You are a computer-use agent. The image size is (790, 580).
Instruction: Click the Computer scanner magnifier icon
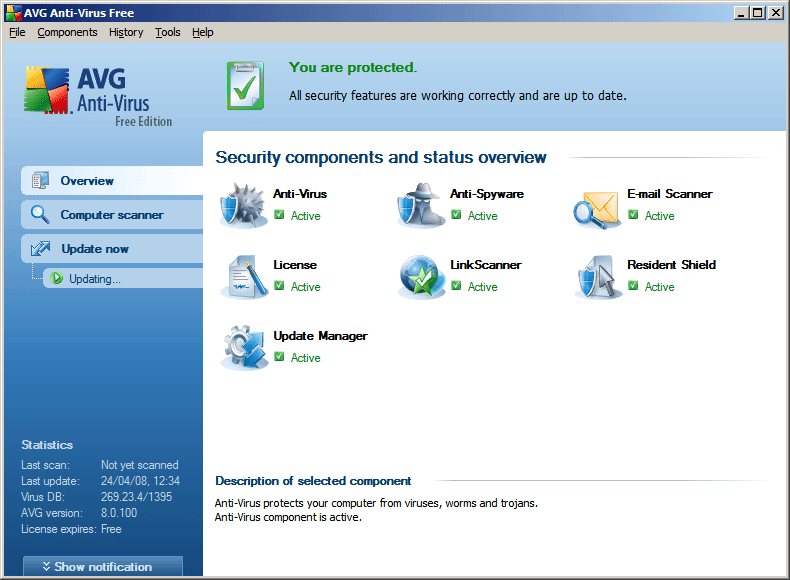click(40, 214)
